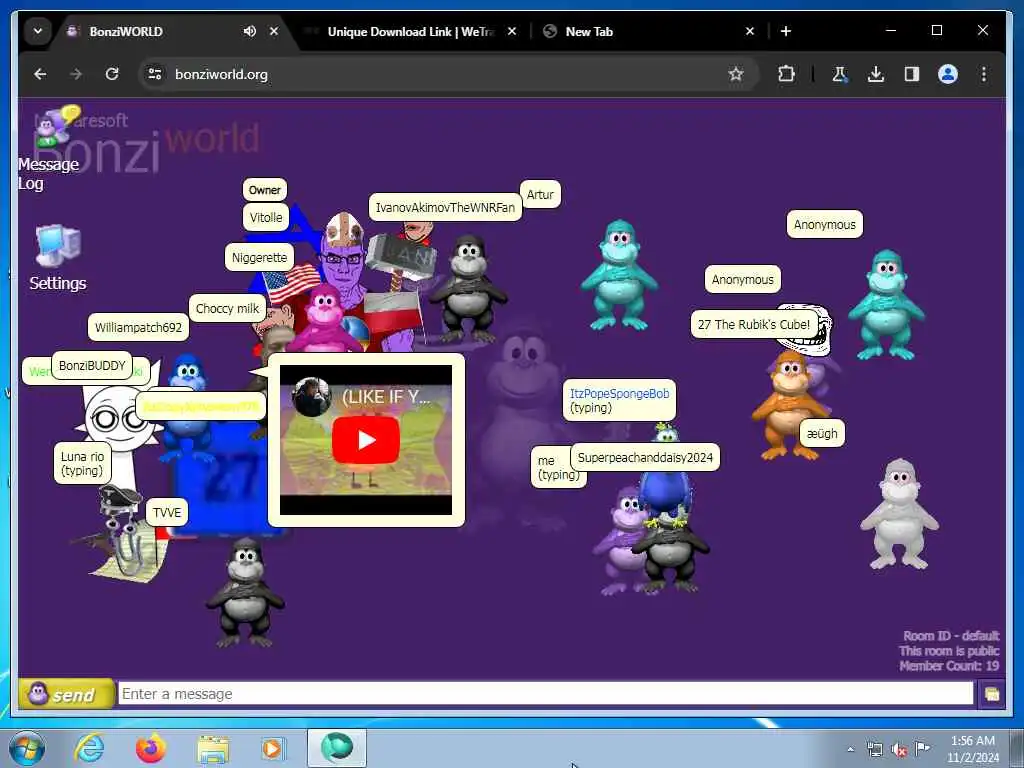Screen dimensions: 1024x768
Task: Open the muted volume tray icon
Action: tap(899, 750)
